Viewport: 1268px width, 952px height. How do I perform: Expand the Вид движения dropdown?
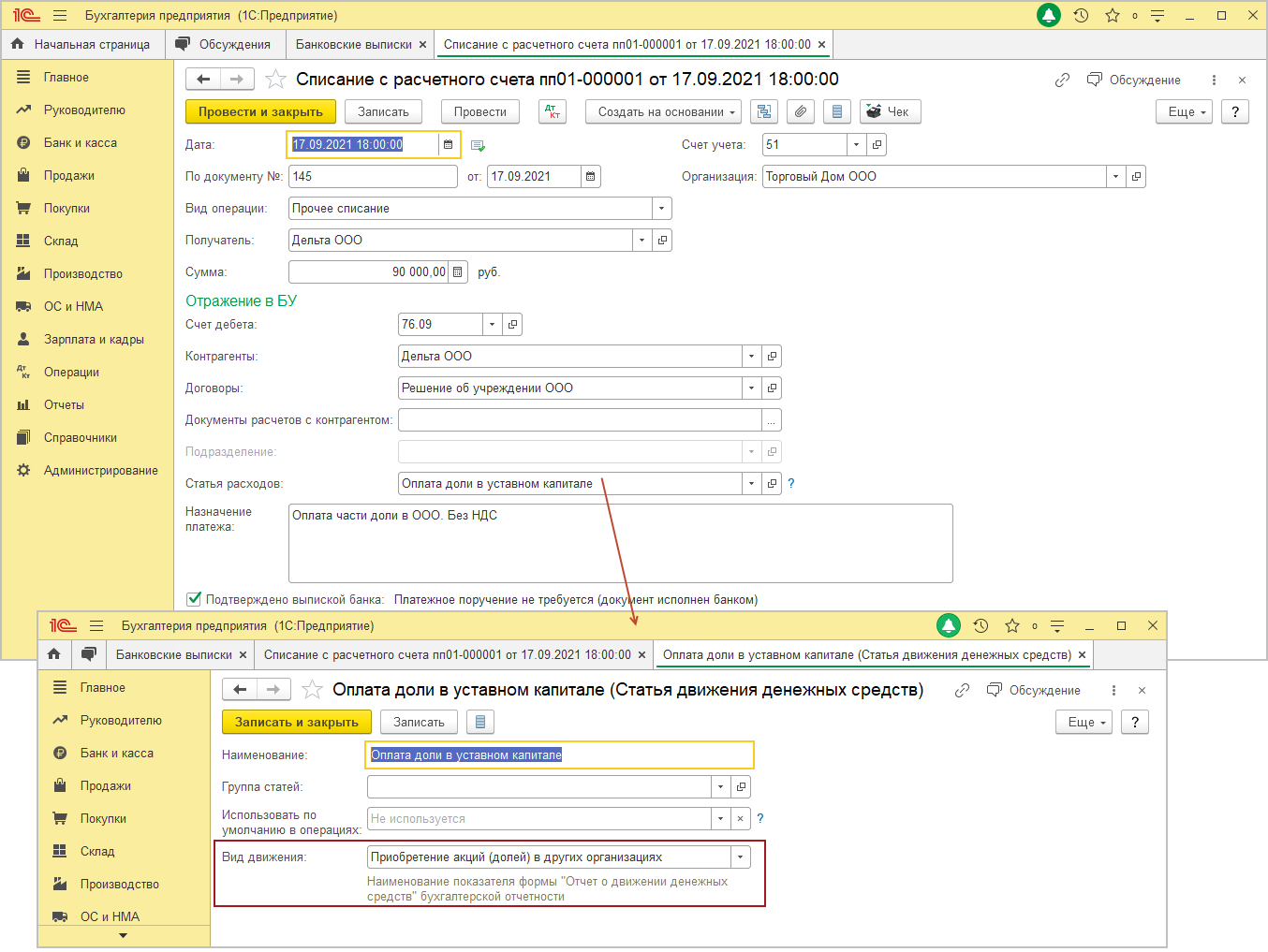(741, 857)
